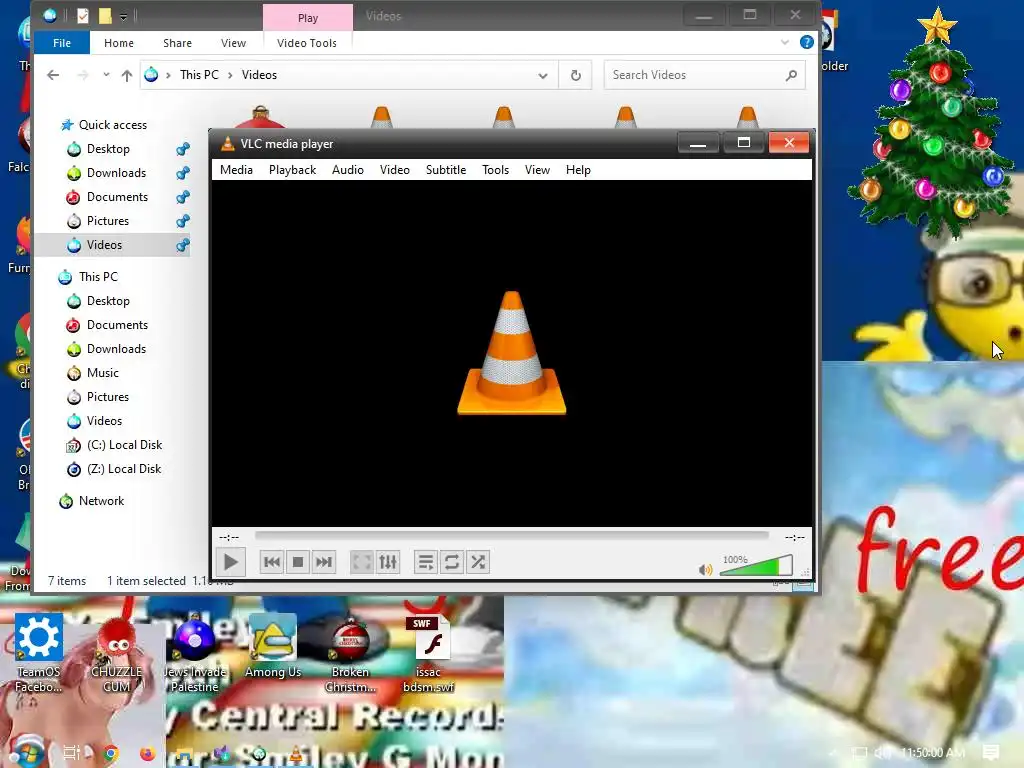Open Downloads under Quick access
Viewport: 1024px width, 768px height.
(x=116, y=173)
